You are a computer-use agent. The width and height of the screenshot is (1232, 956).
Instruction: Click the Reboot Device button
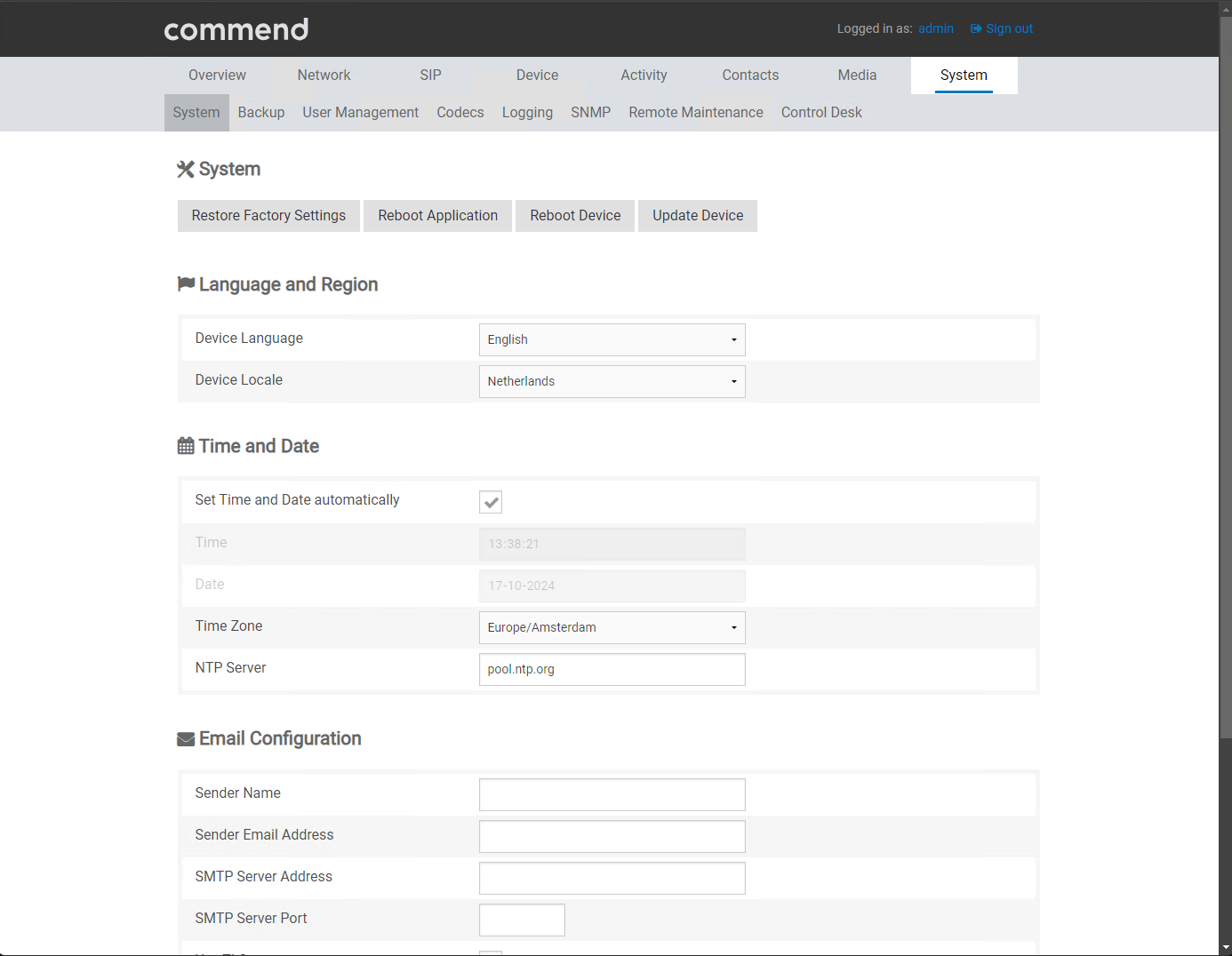click(575, 216)
